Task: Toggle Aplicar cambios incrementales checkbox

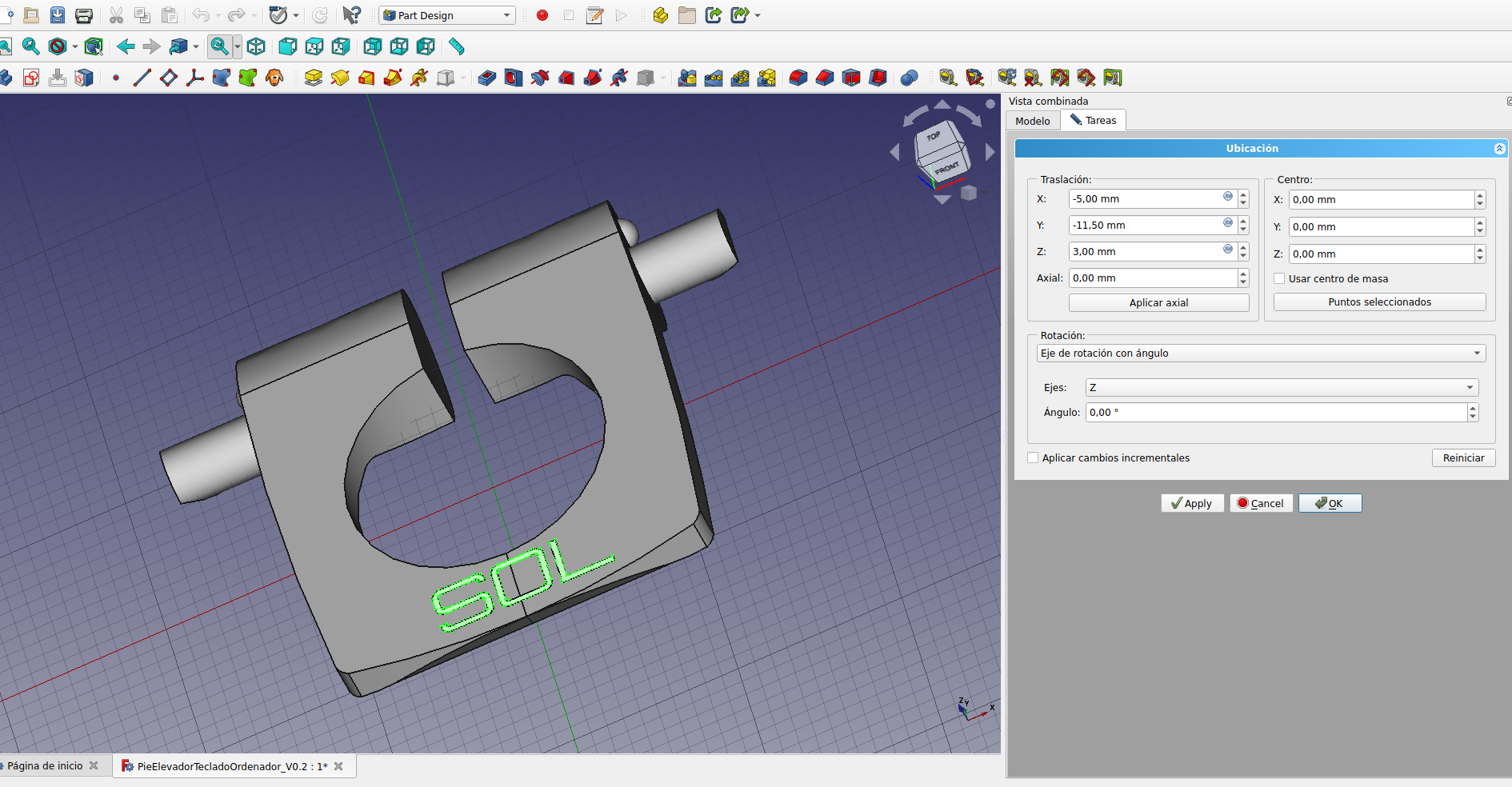Action: (1033, 457)
